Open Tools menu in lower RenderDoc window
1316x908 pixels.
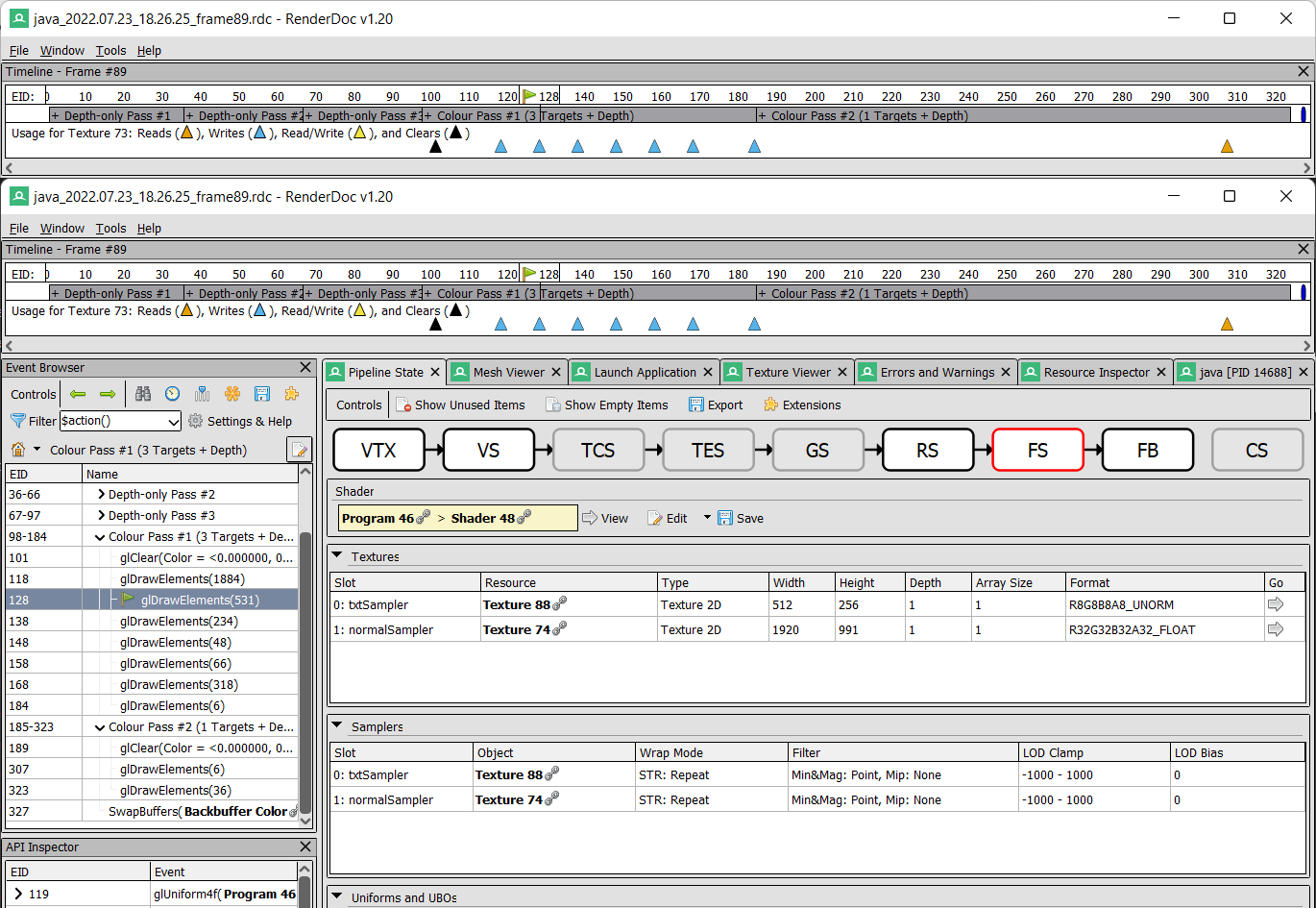(110, 228)
